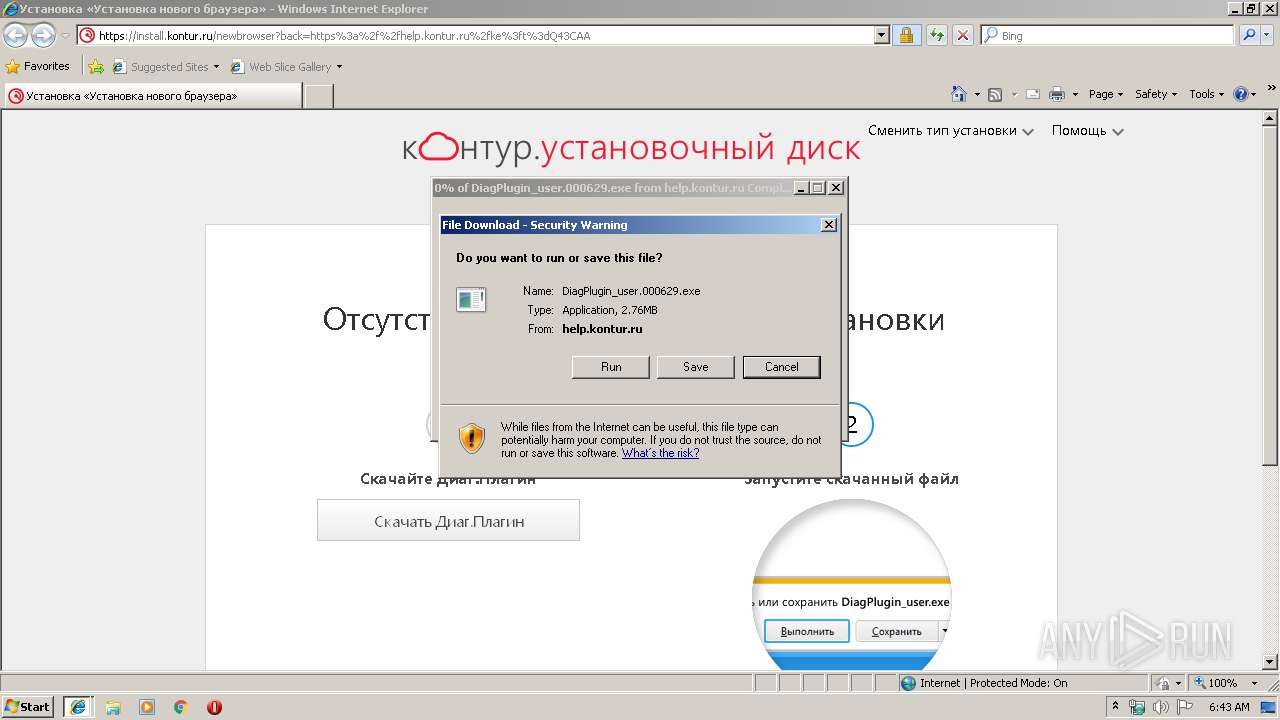Click the volume speaker tray icon
The width and height of the screenshot is (1280, 720).
[1161, 707]
